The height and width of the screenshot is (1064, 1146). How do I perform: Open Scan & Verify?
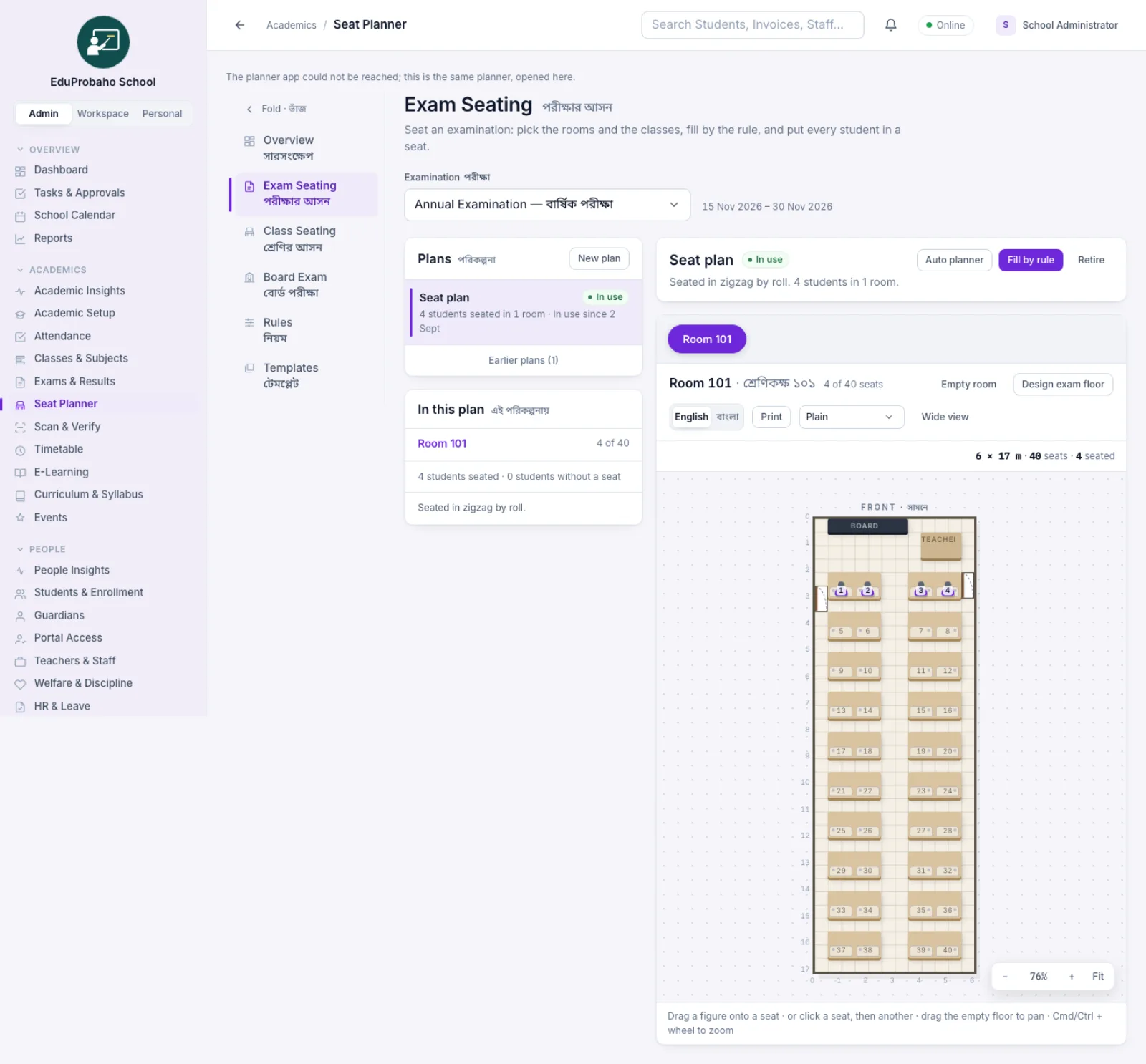tap(67, 427)
